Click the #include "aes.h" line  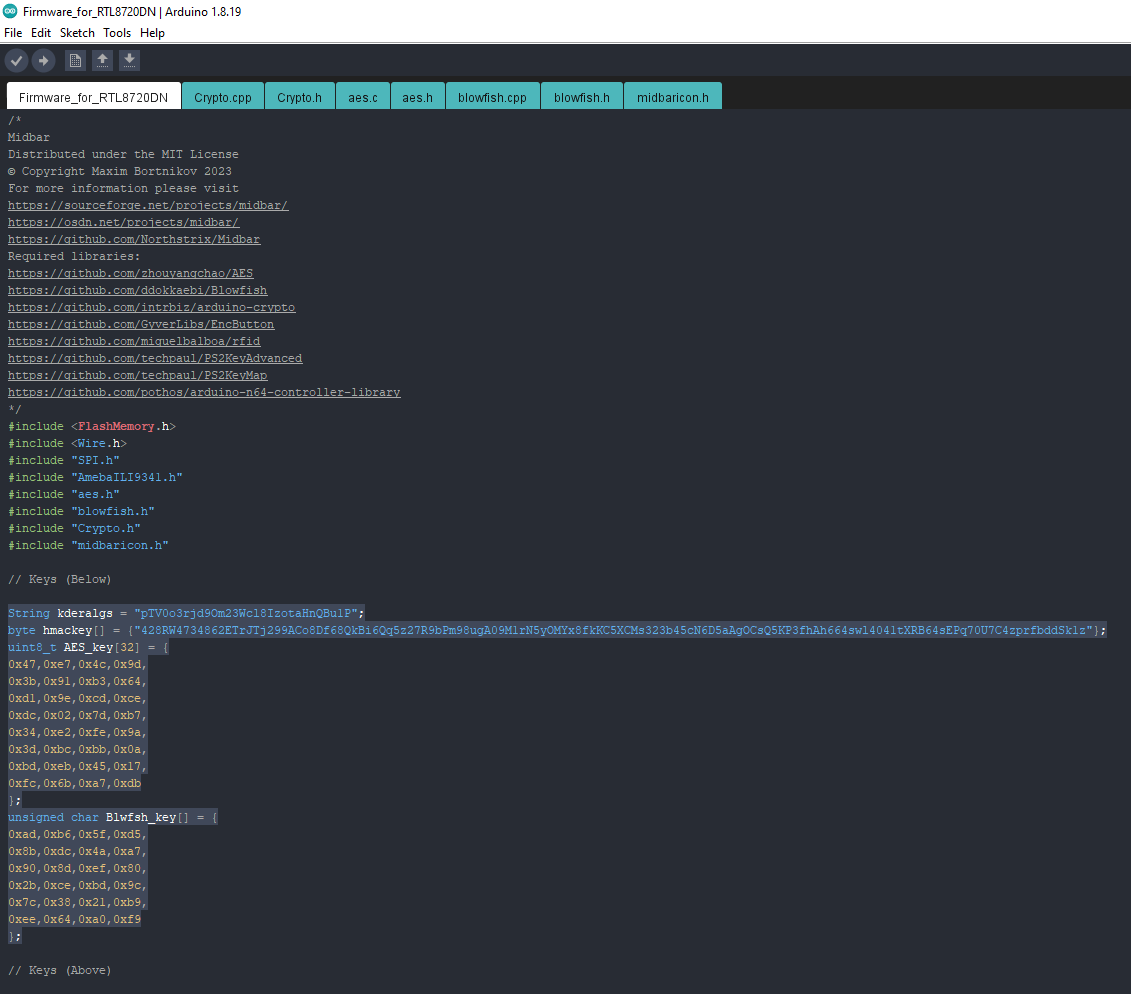click(x=63, y=494)
